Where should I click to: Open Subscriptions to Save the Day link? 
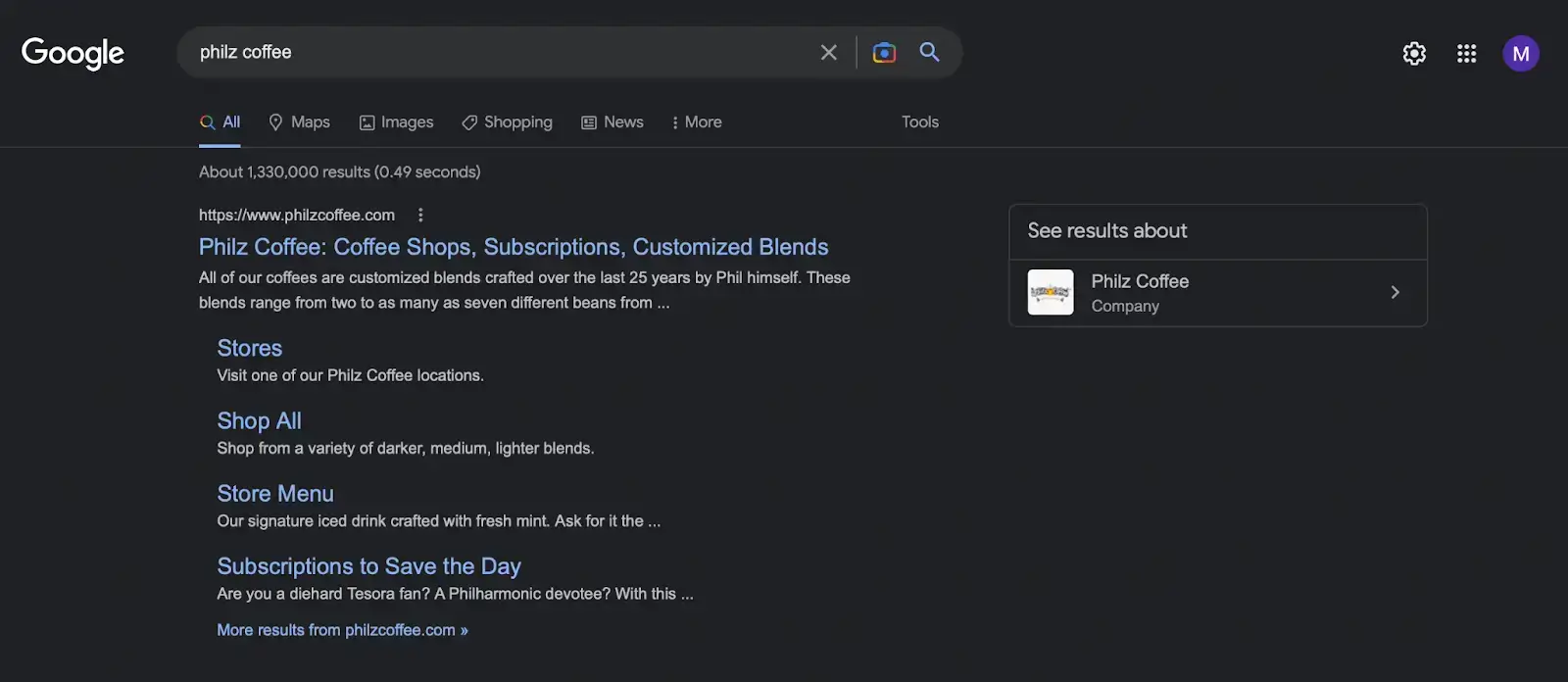click(368, 566)
